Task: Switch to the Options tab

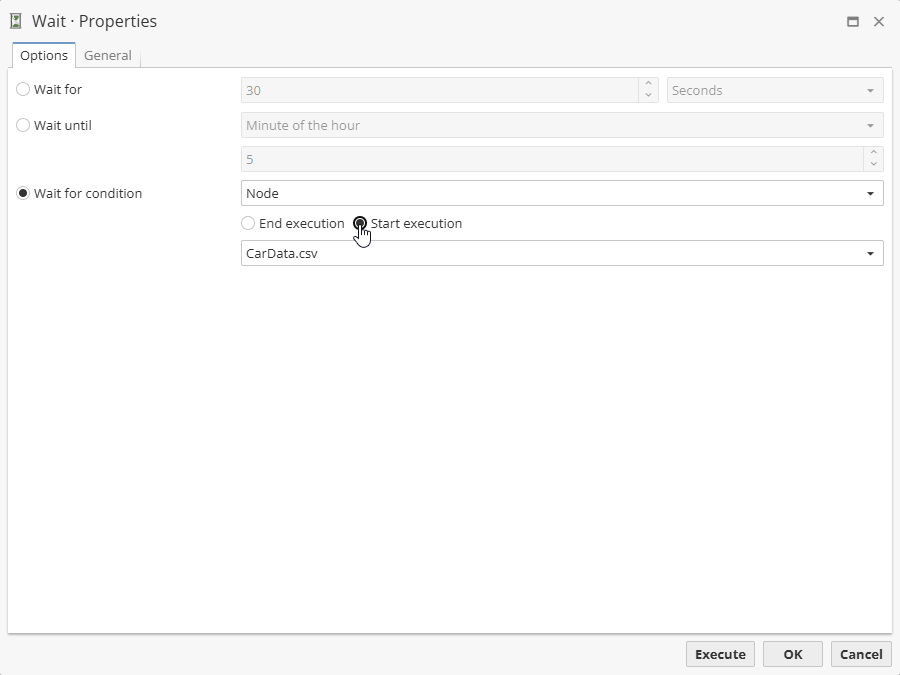Action: [x=44, y=56]
